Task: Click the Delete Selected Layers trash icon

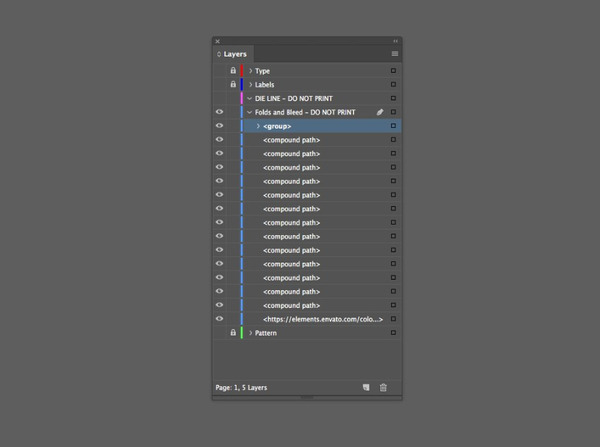Action: tap(383, 387)
